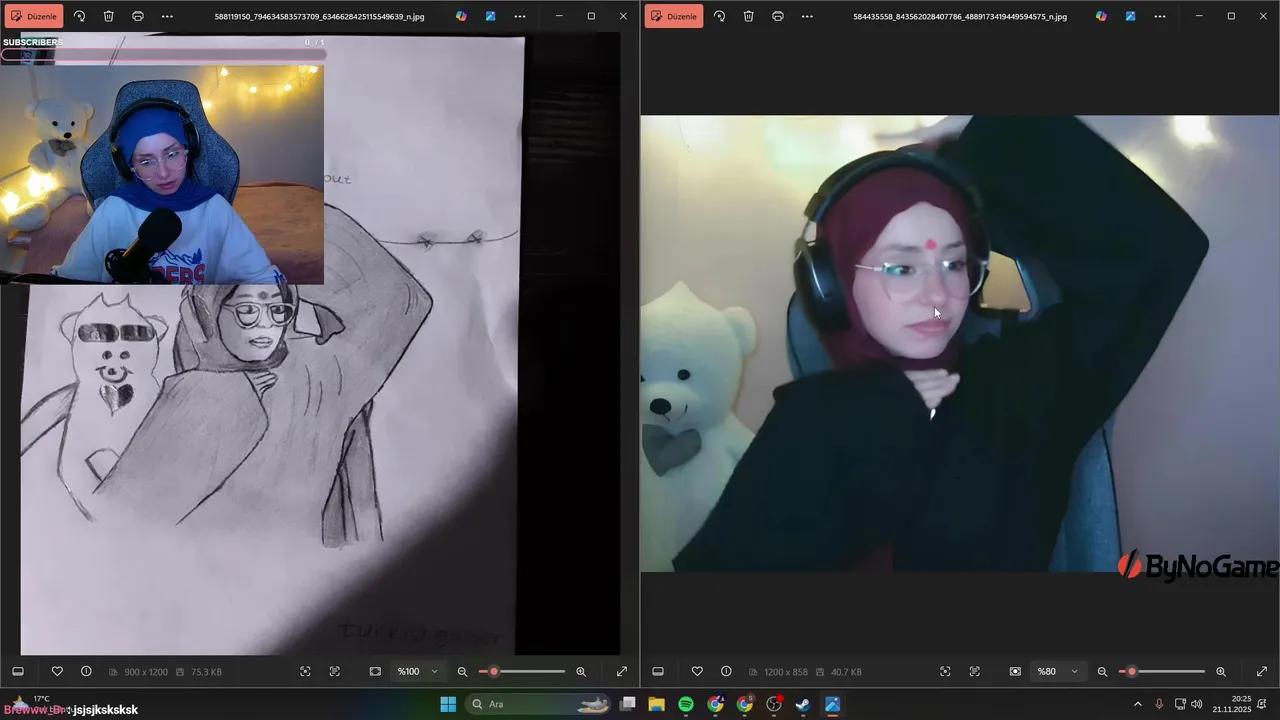1280x720 pixels.
Task: Click zoom slider in right window
Action: click(1162, 671)
